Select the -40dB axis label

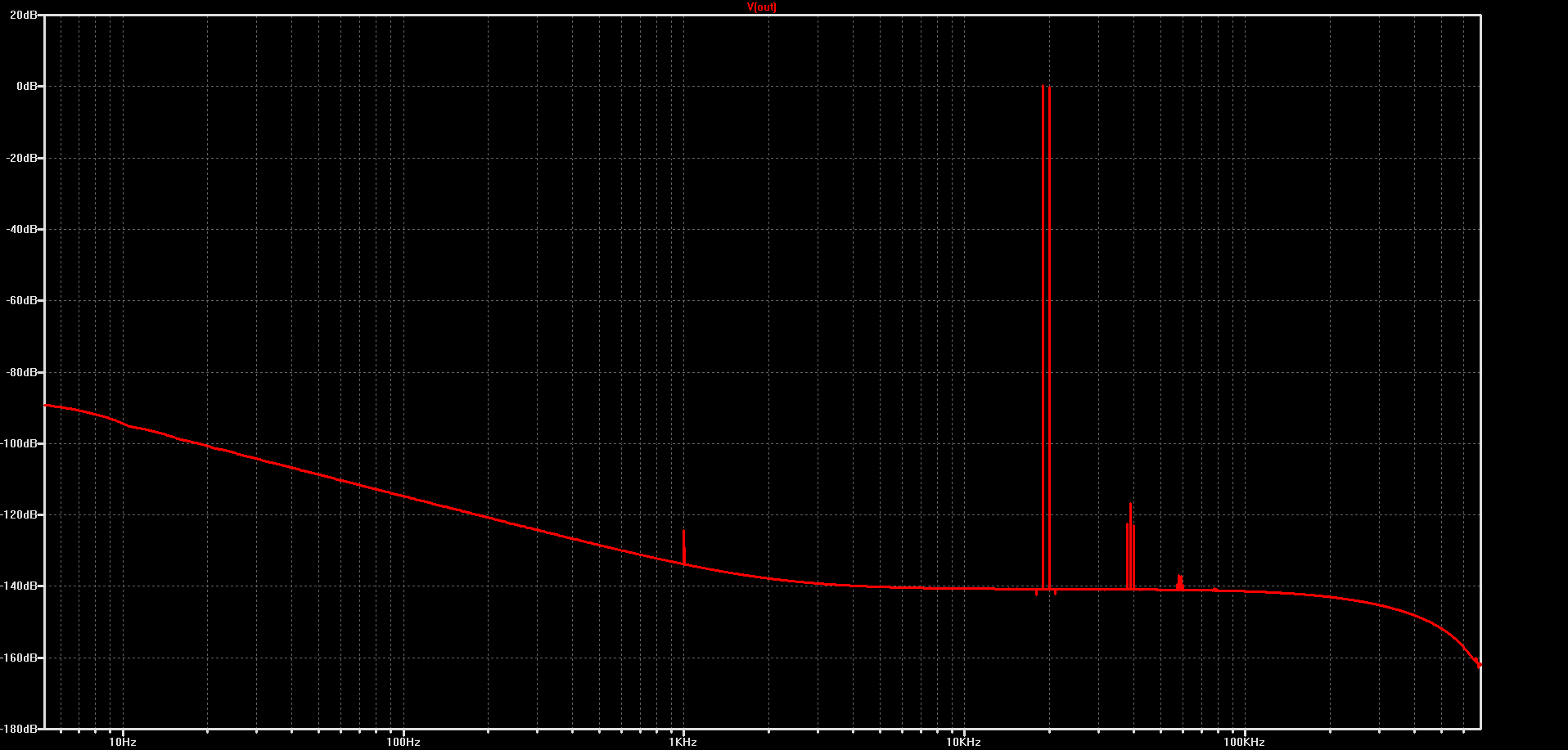pyautogui.click(x=21, y=229)
